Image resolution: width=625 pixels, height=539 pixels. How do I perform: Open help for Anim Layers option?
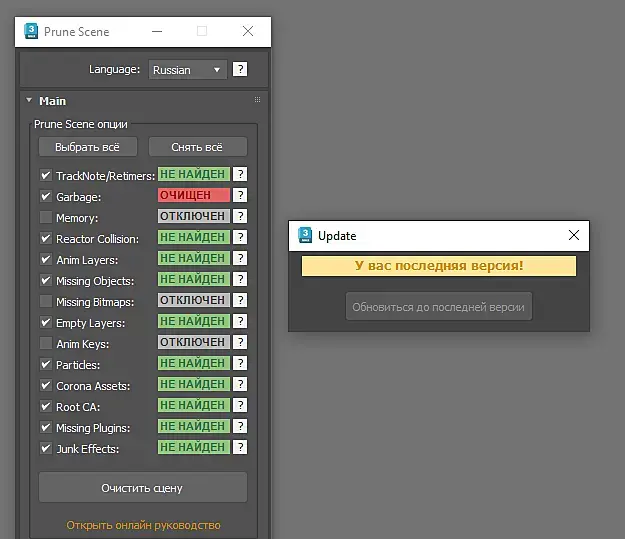click(240, 258)
